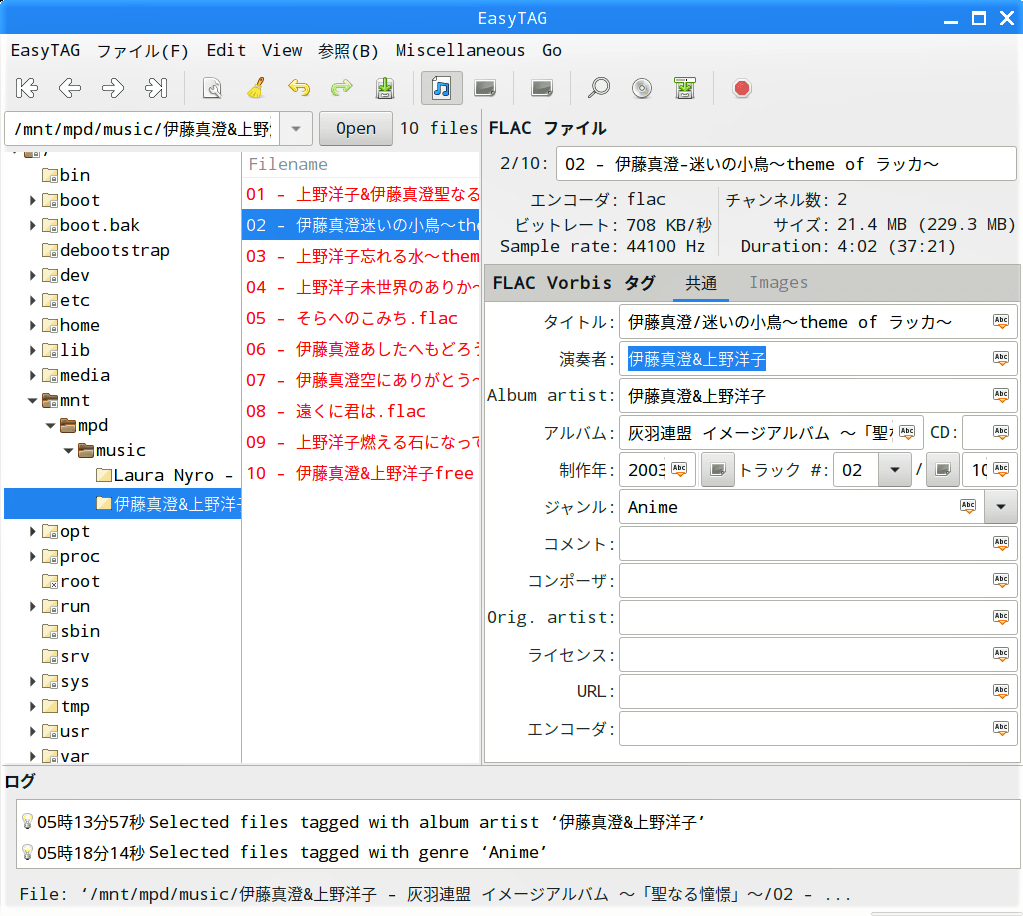1023x916 pixels.
Task: Save files with green download icon
Action: click(385, 88)
